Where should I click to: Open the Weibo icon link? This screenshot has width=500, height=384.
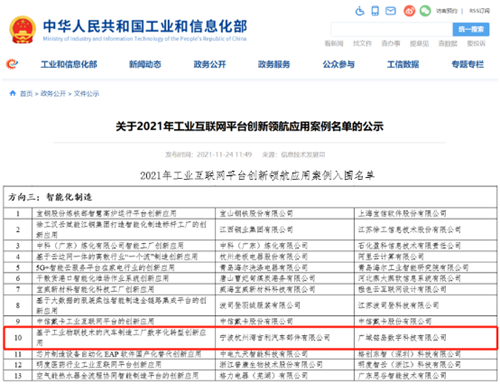409,11
